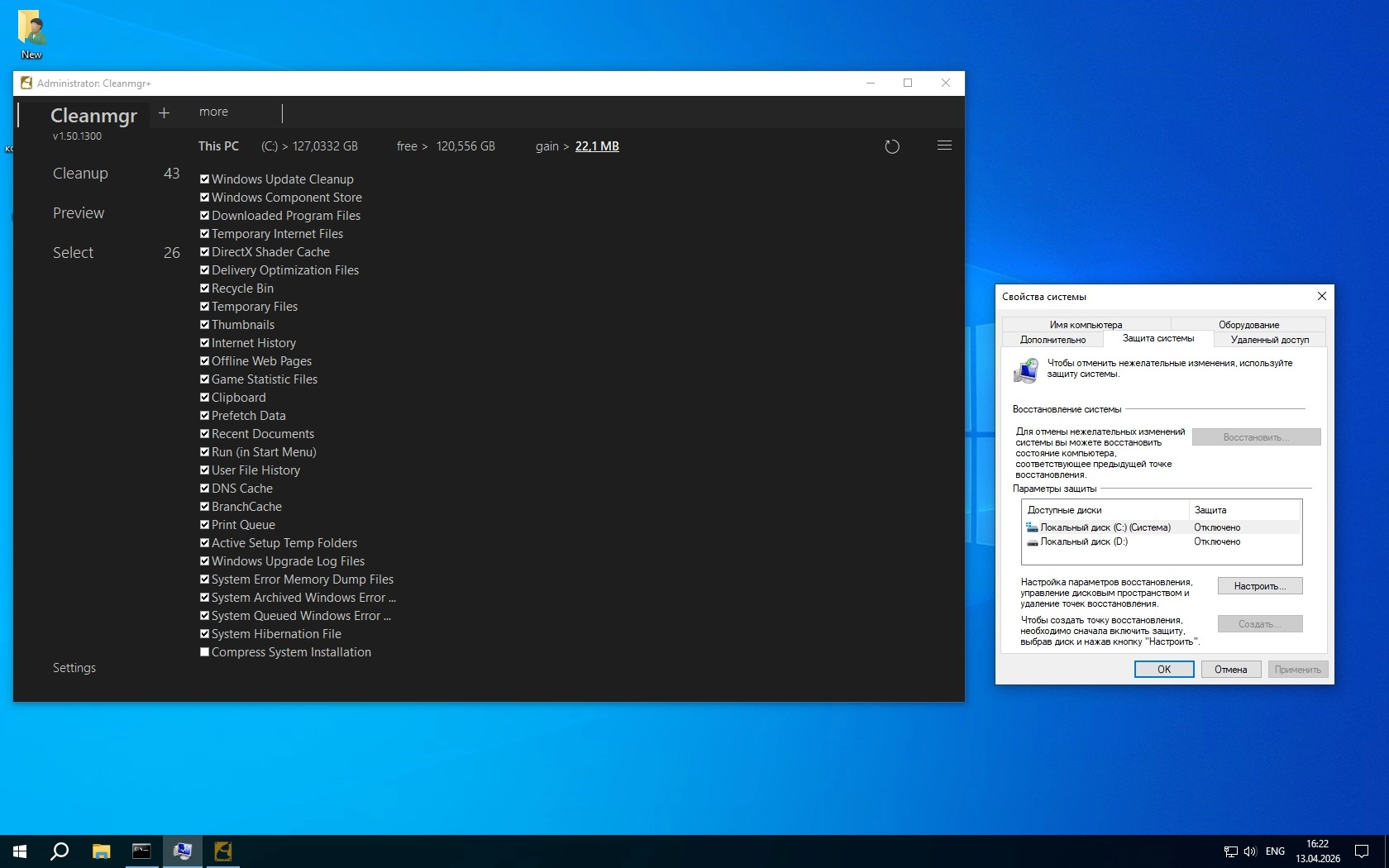Open the notification center icon

pyautogui.click(x=1361, y=851)
